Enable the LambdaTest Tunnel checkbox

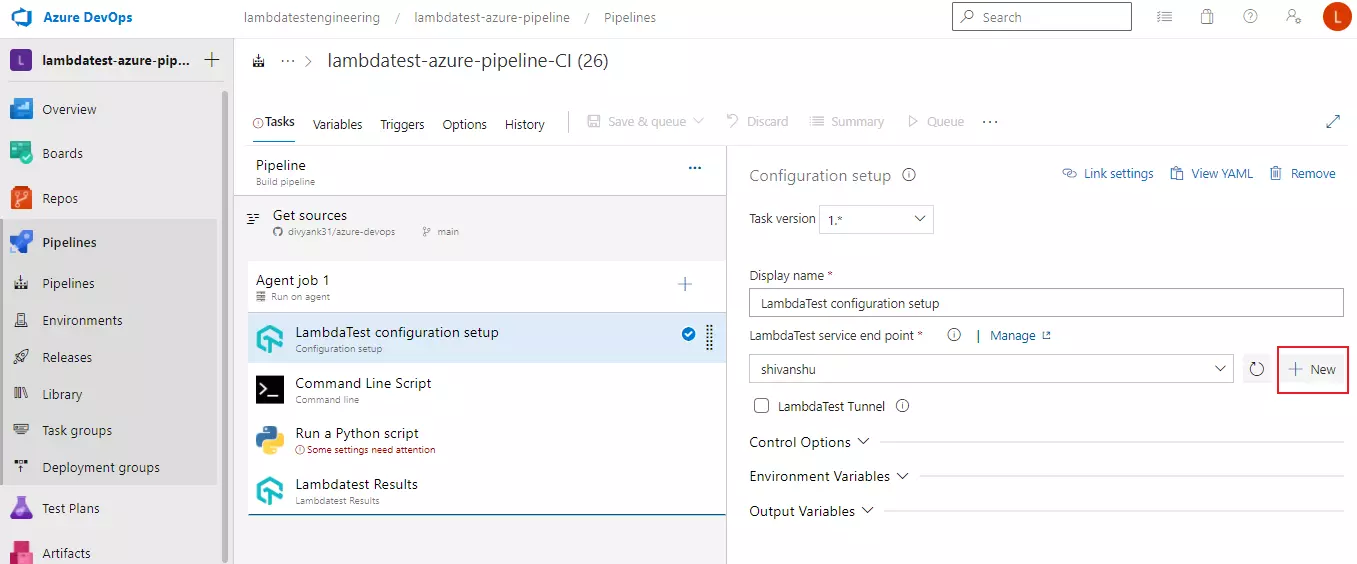(762, 406)
